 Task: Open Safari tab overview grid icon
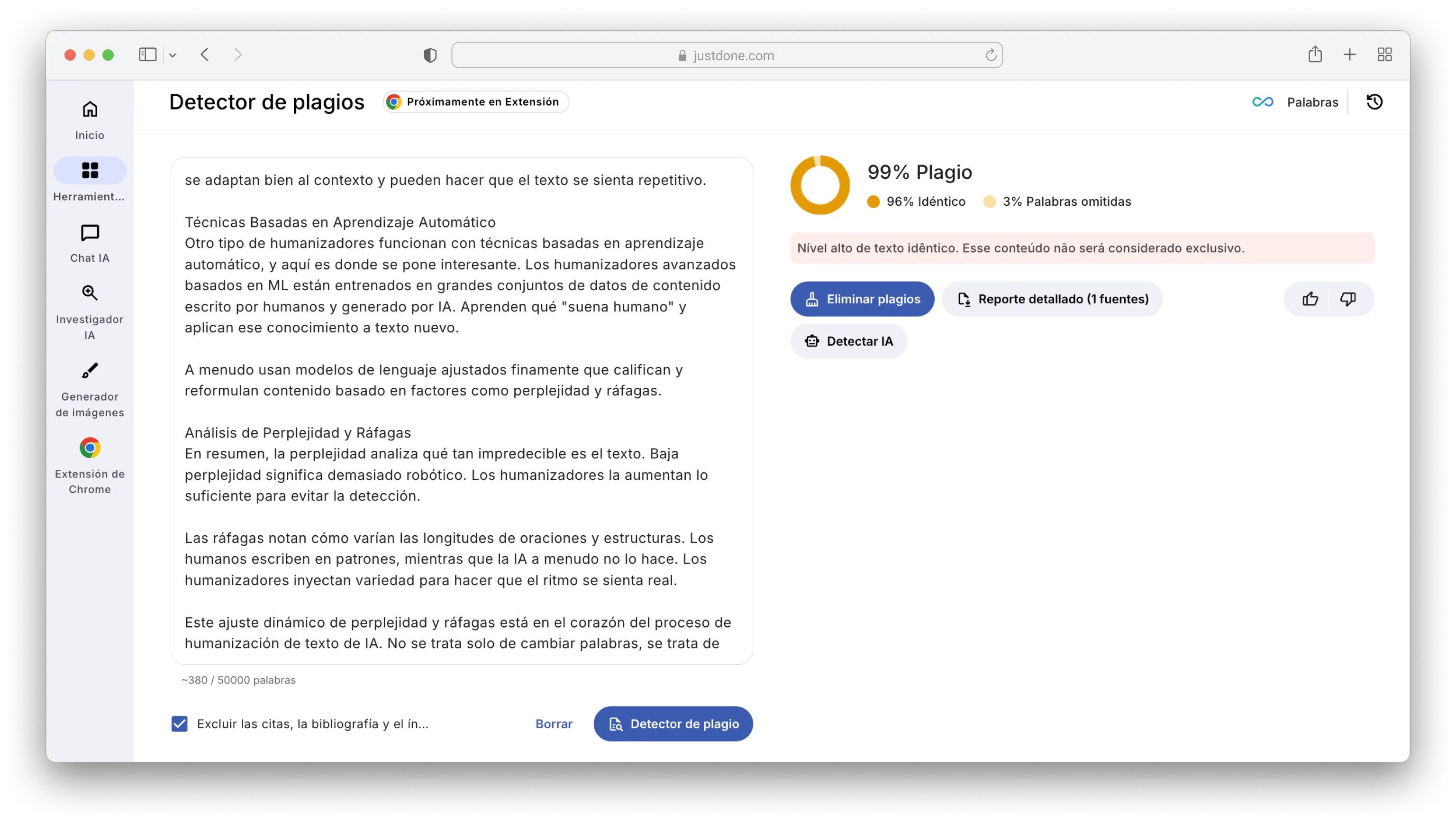[1384, 55]
